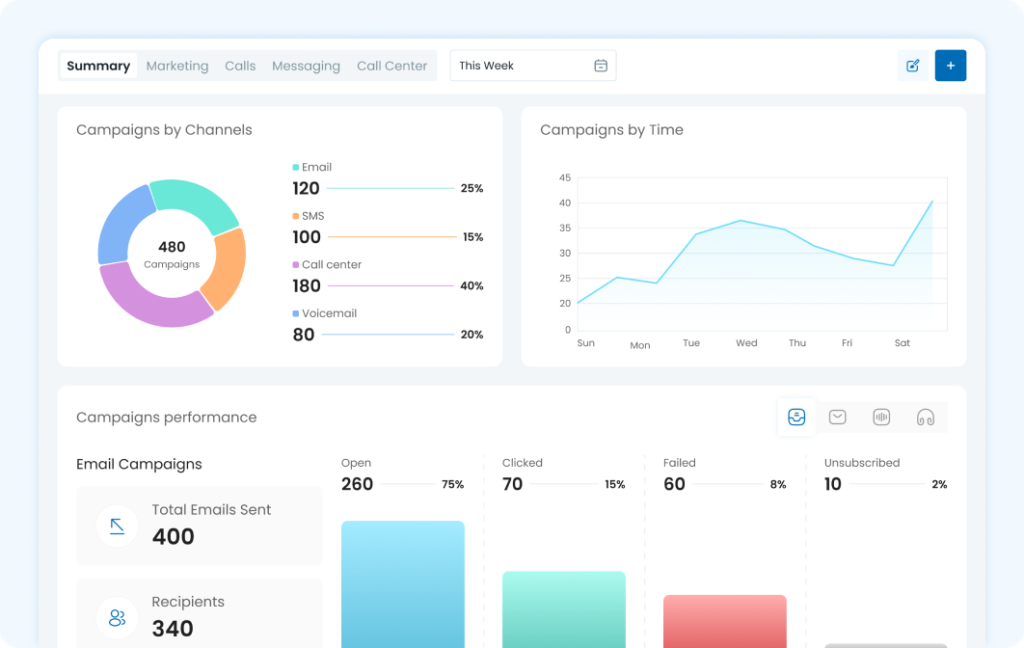The image size is (1024, 648).
Task: Open the Messaging tab
Action: 306,66
